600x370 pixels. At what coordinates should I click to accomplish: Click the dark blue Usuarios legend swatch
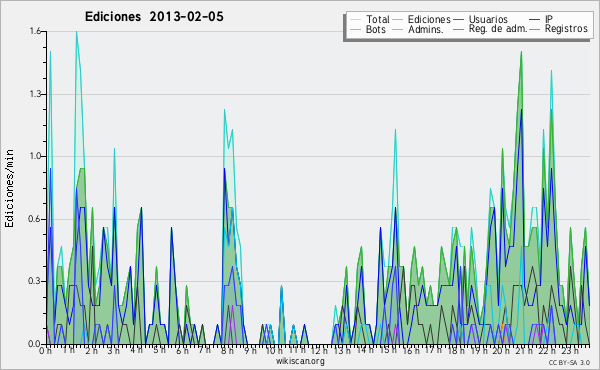pos(458,19)
